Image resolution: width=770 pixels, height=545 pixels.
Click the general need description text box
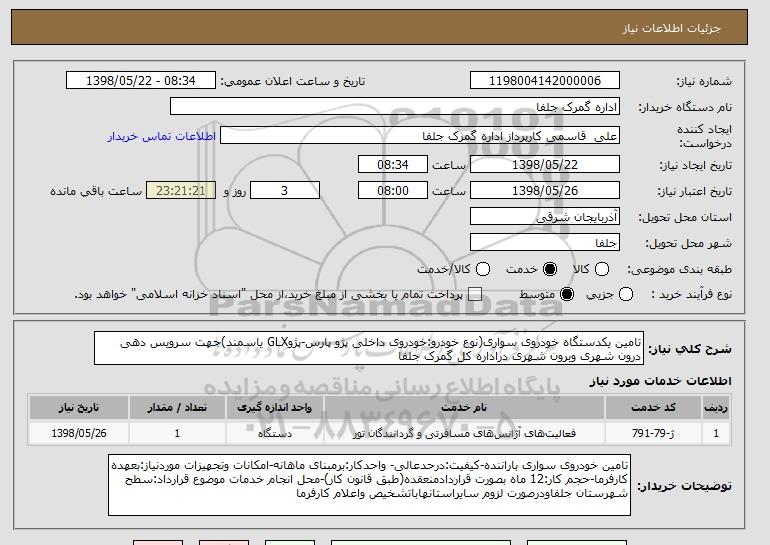(369, 349)
